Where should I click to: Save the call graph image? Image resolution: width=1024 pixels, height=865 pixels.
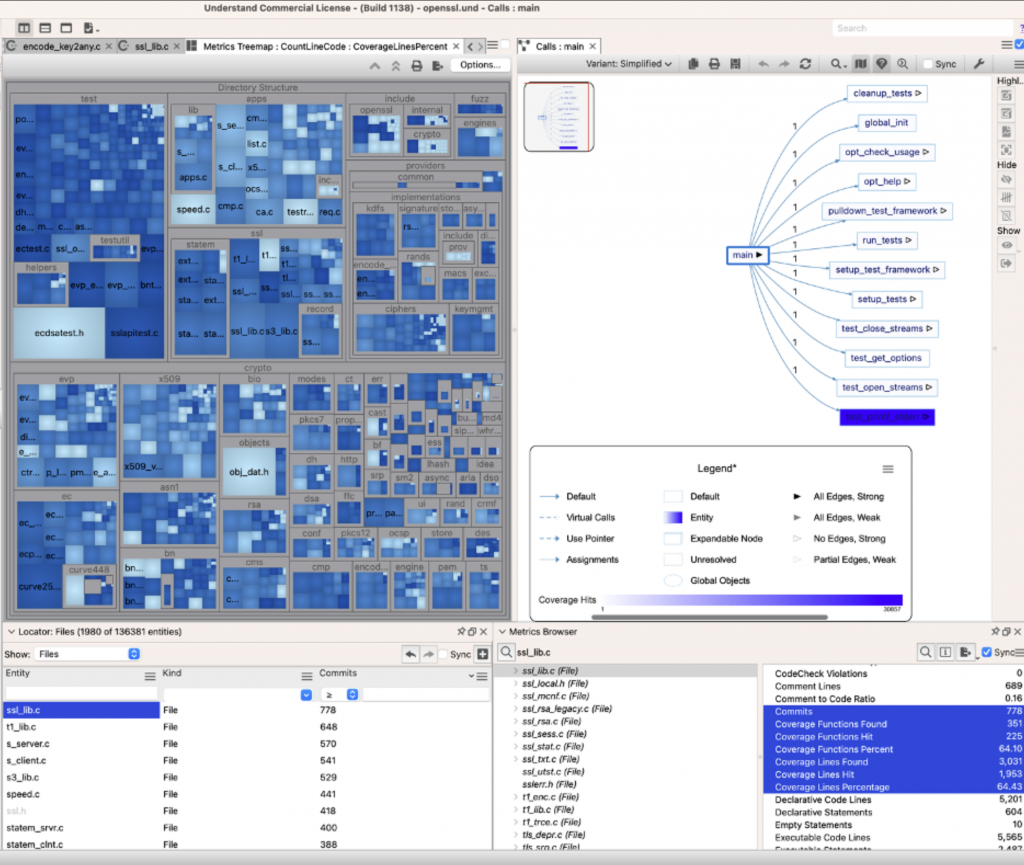[736, 63]
